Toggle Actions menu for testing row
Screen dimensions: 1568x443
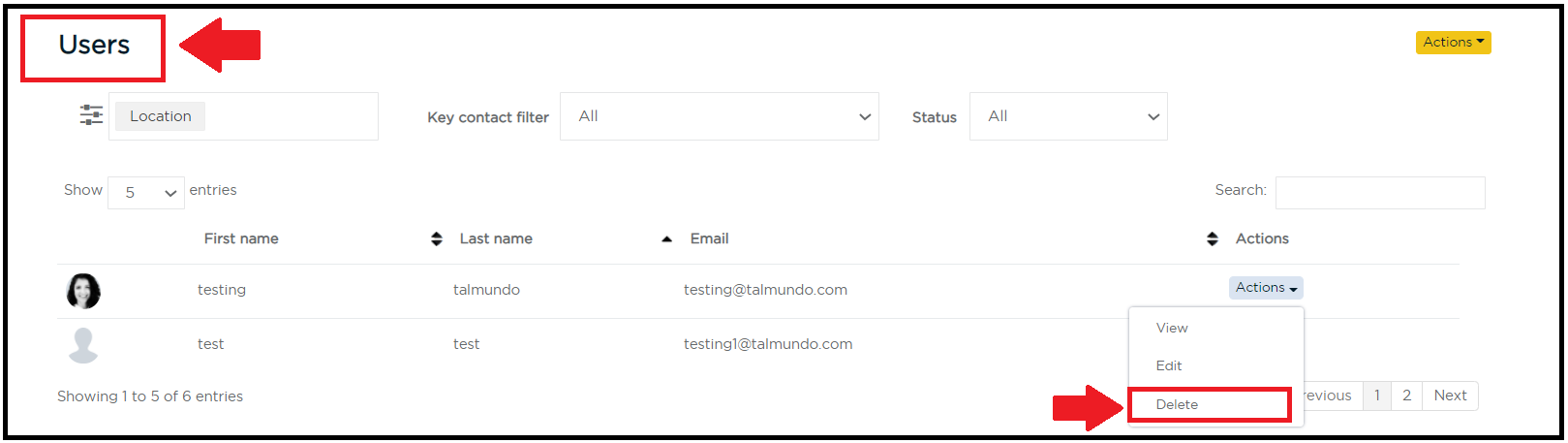[x=1266, y=288]
